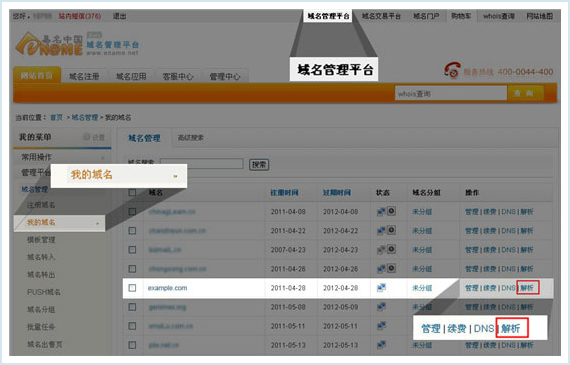Open 模板管理 in the sidebar
Image resolution: width=570 pixels, height=365 pixels.
pyautogui.click(x=41, y=240)
